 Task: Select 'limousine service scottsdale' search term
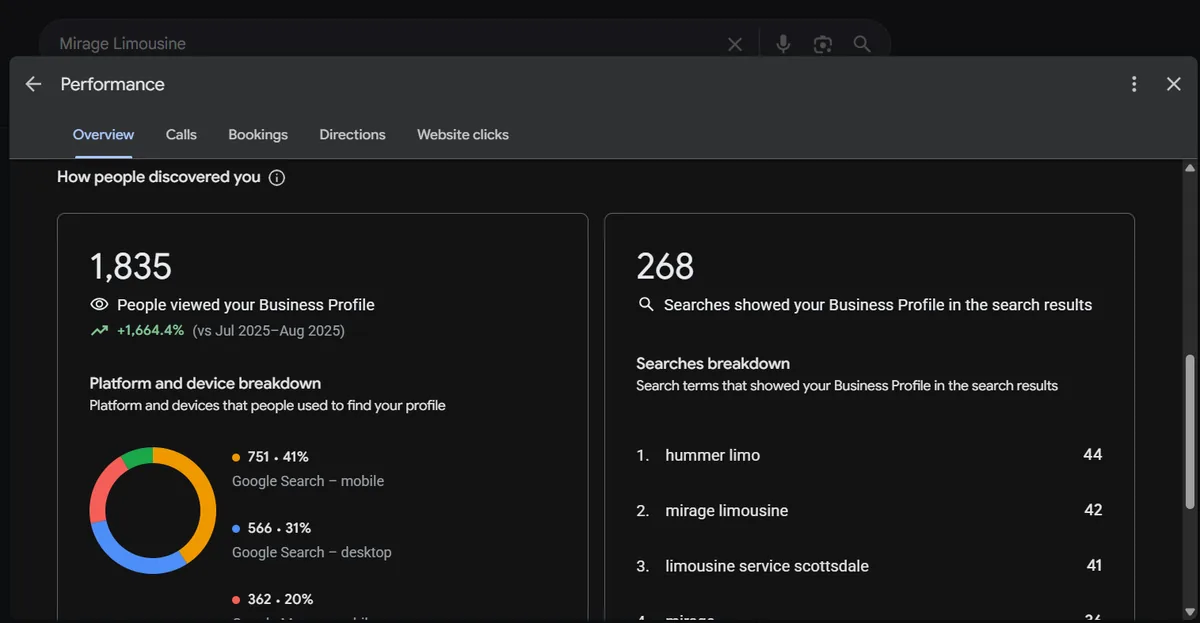point(869,566)
